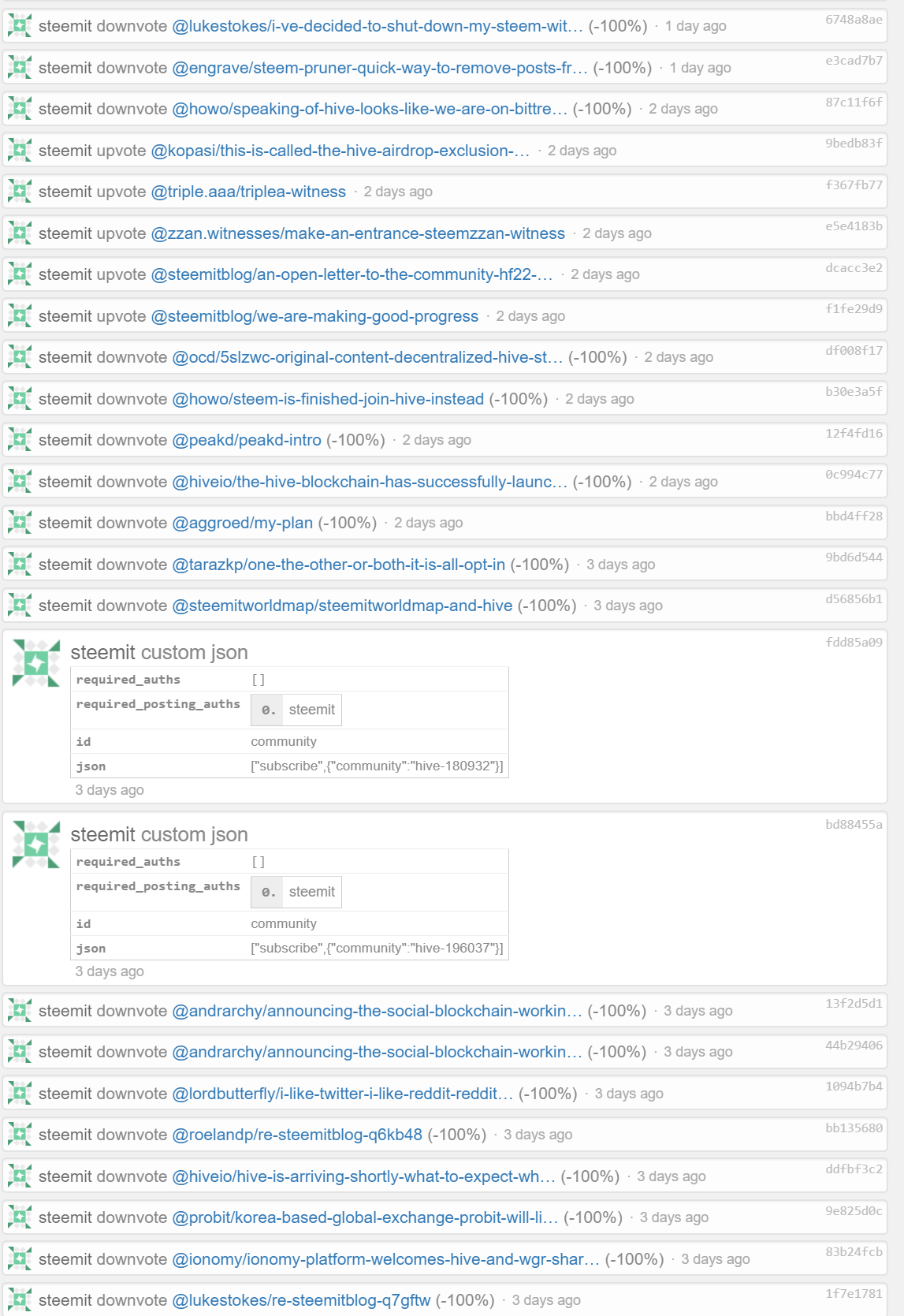Open @triple.aaa/triplea-witness link
Image resolution: width=904 pixels, height=1316 pixels.
coord(248,192)
